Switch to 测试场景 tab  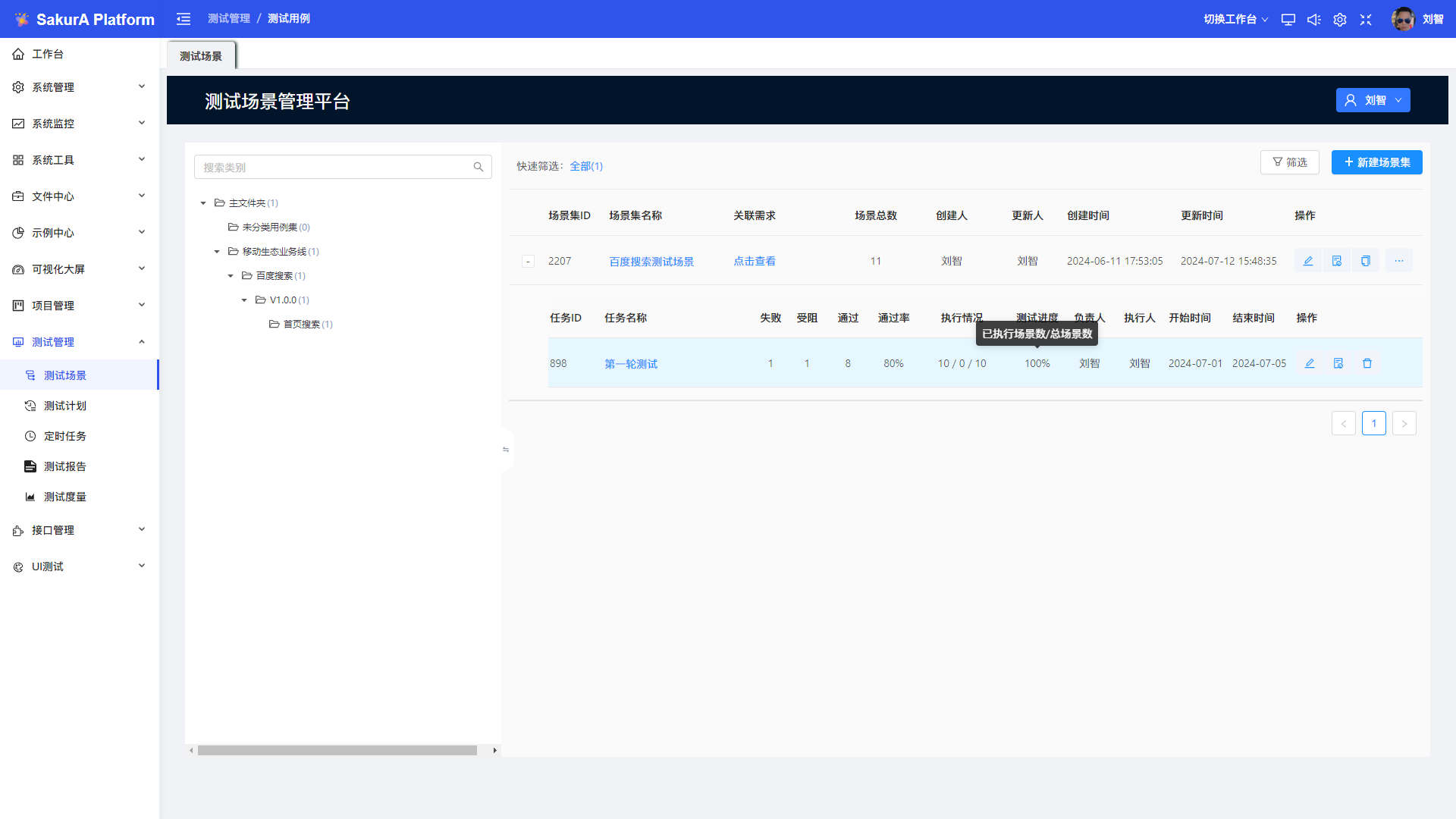[x=201, y=56]
